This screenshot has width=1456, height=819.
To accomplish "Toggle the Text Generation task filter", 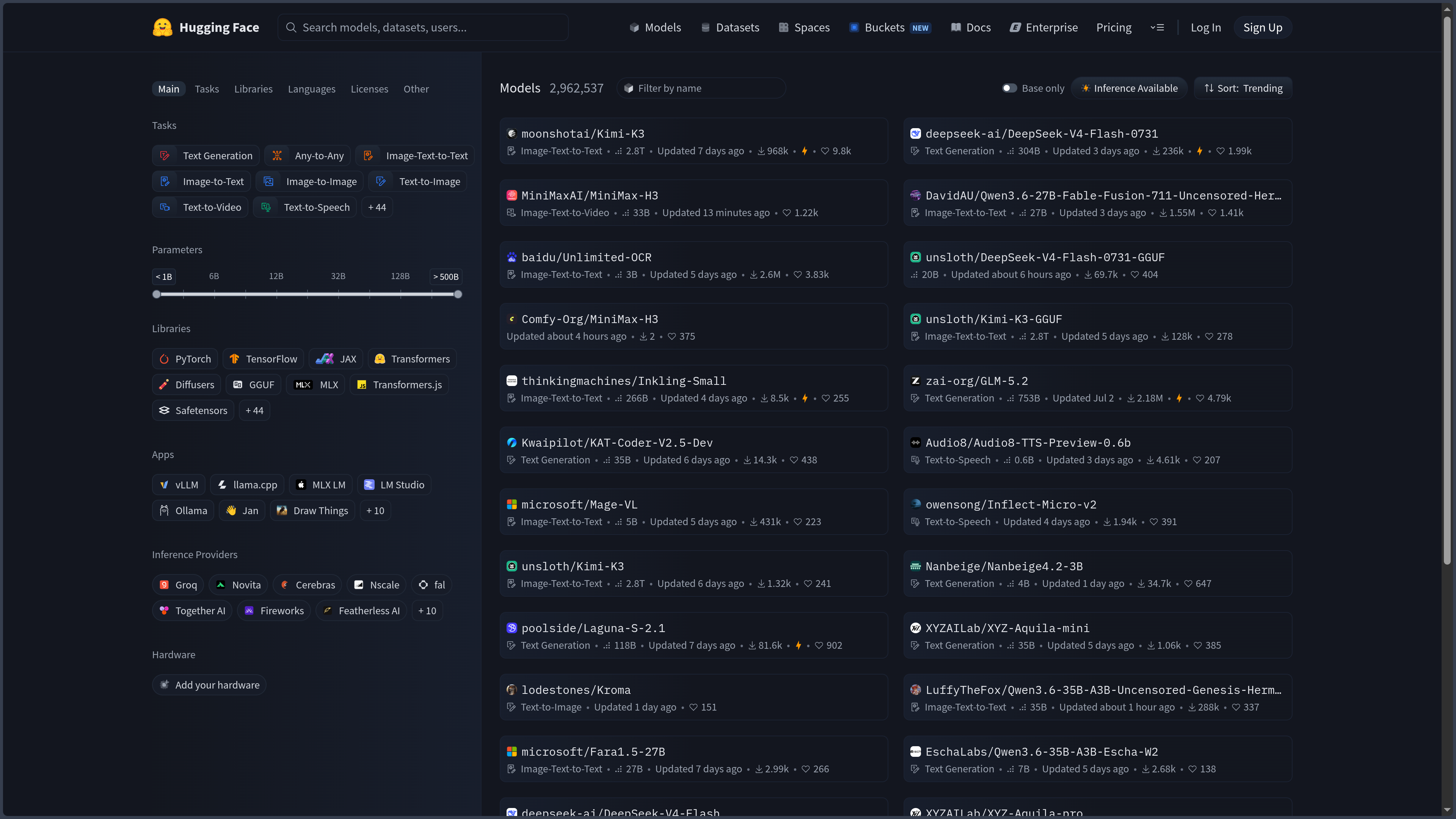I will coord(206,155).
